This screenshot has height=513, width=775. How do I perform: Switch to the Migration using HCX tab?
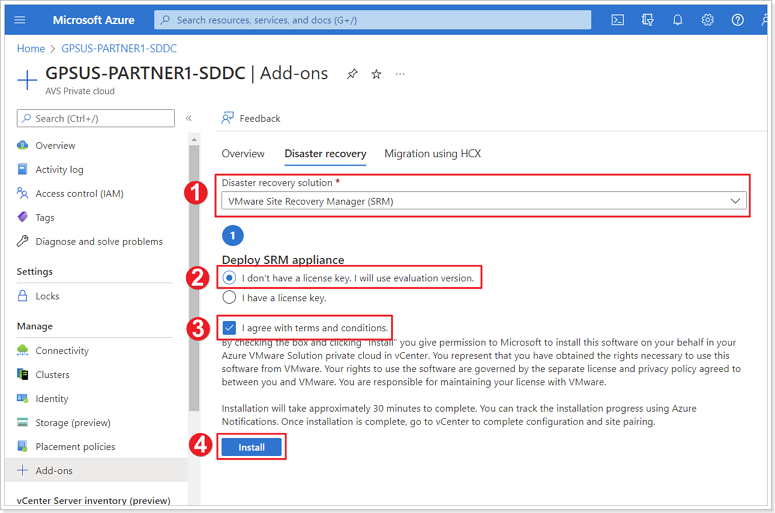(432, 154)
